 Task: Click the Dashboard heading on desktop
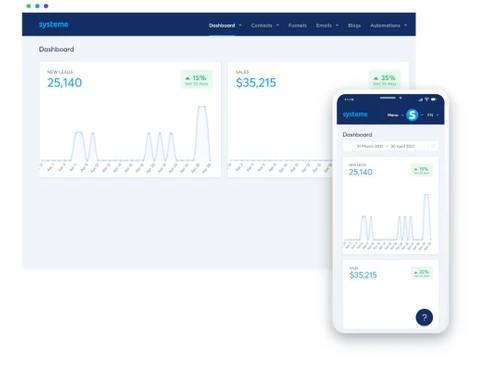click(x=56, y=49)
